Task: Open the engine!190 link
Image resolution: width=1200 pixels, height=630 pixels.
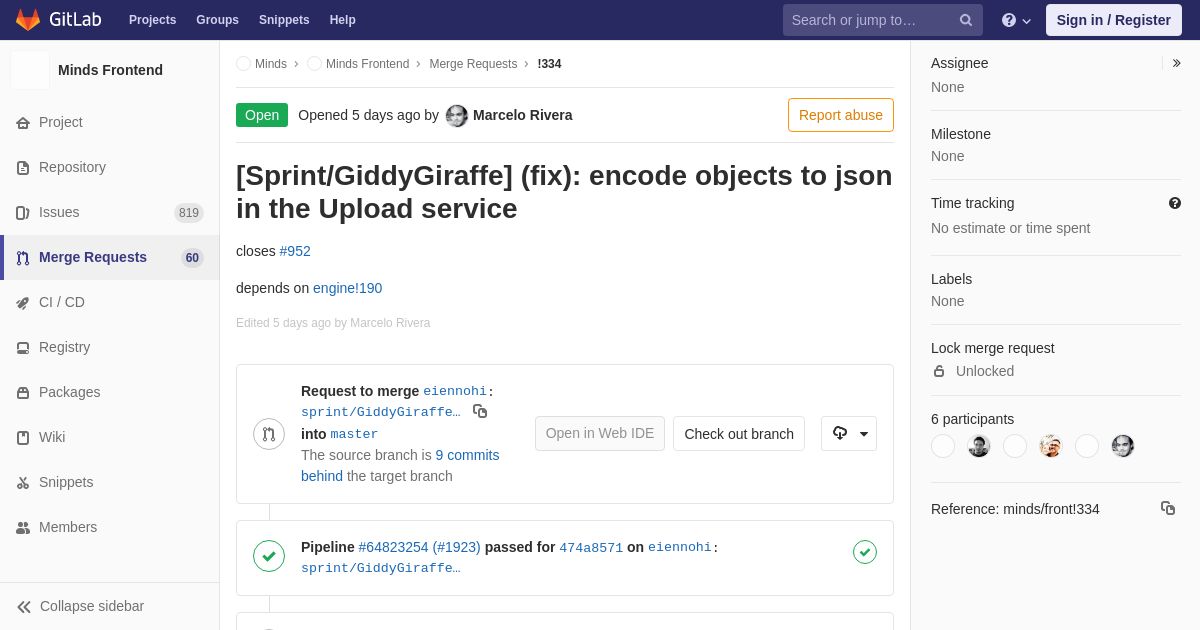Action: [x=347, y=288]
